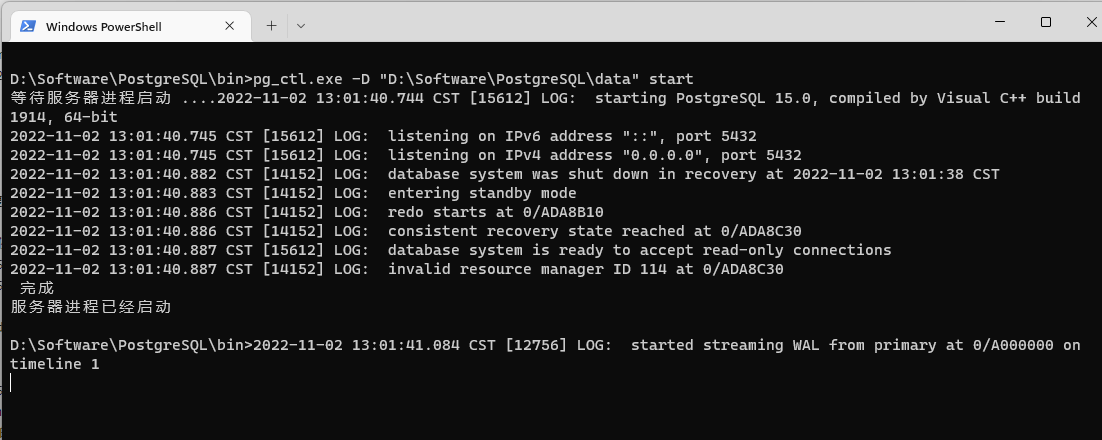Click the 'invalid resource manager ID 114' line
1102x440 pixels.
(396, 268)
